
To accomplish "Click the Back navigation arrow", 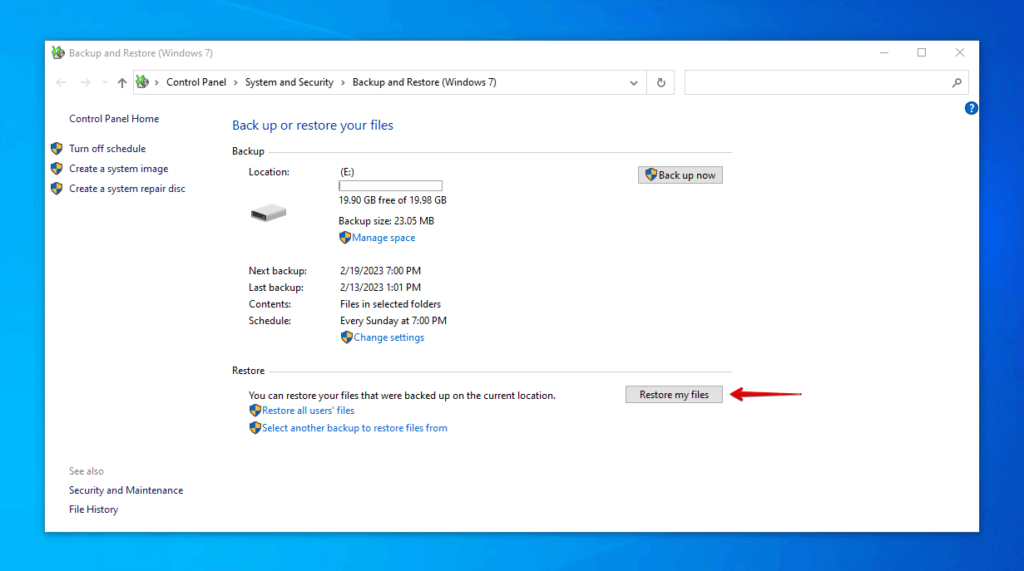I will pos(61,83).
